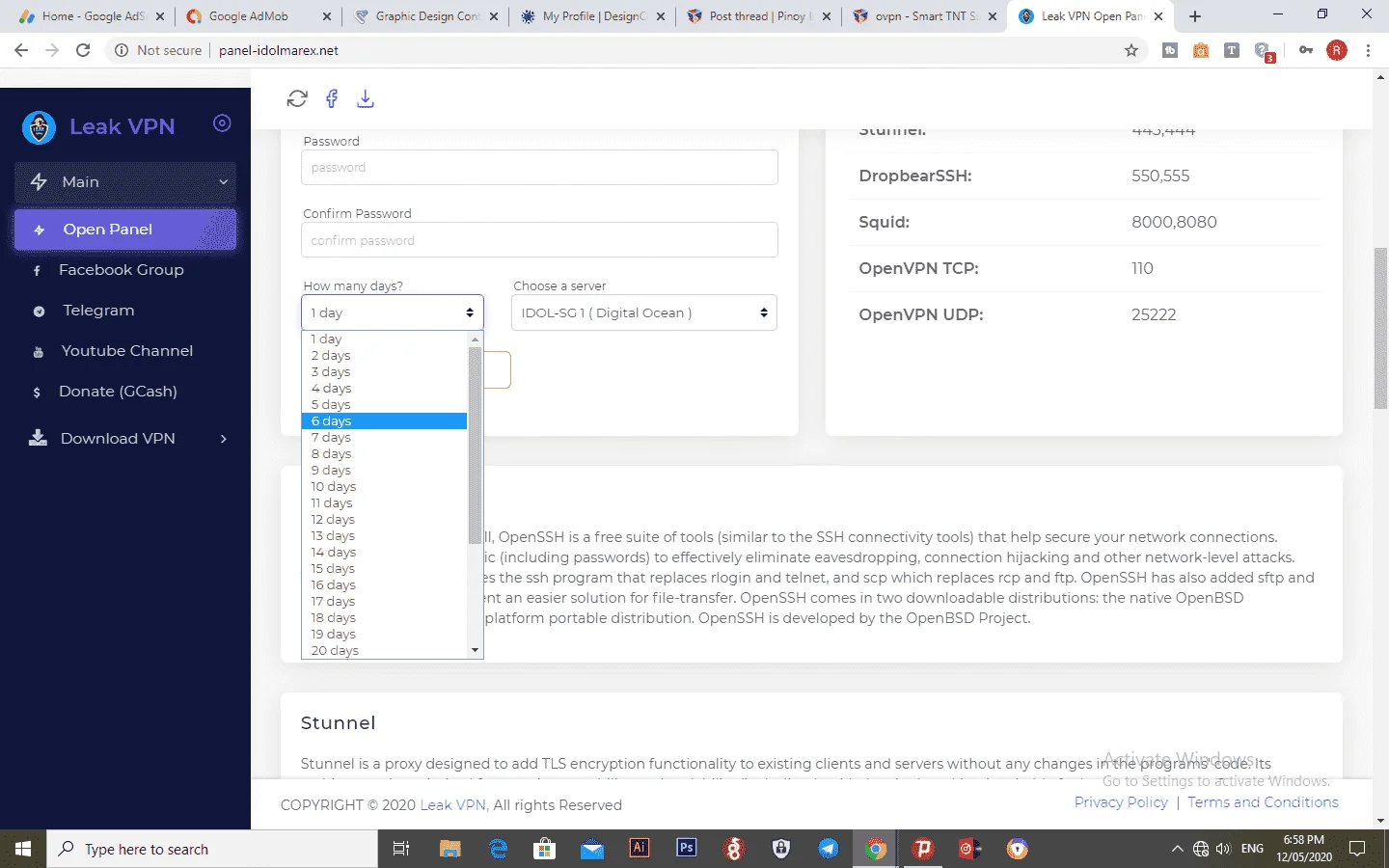Click the Confirm Password input field

[539, 240]
